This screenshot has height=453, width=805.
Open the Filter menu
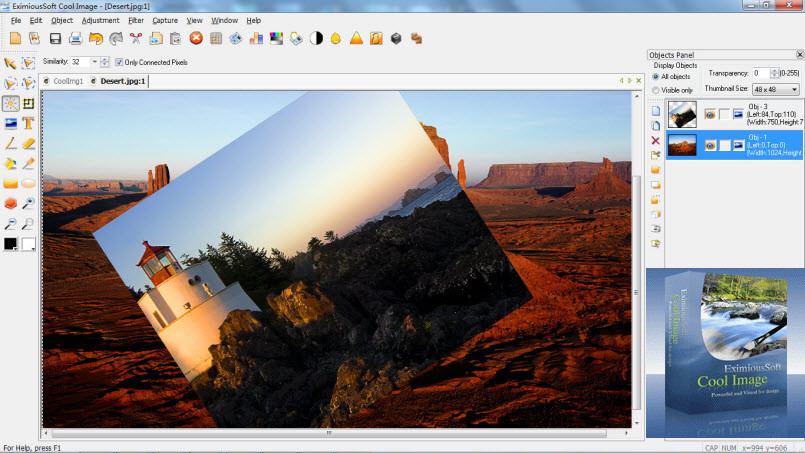tap(136, 20)
